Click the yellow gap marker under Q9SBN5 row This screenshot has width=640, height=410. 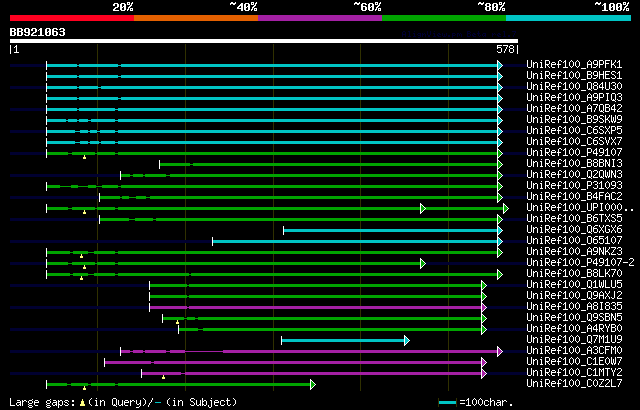click(178, 322)
